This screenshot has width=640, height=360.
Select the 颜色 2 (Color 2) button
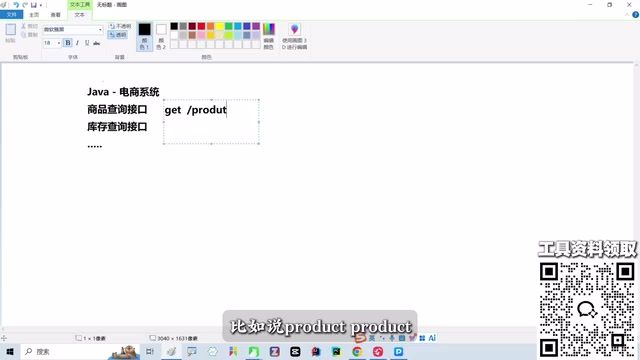pos(161,36)
